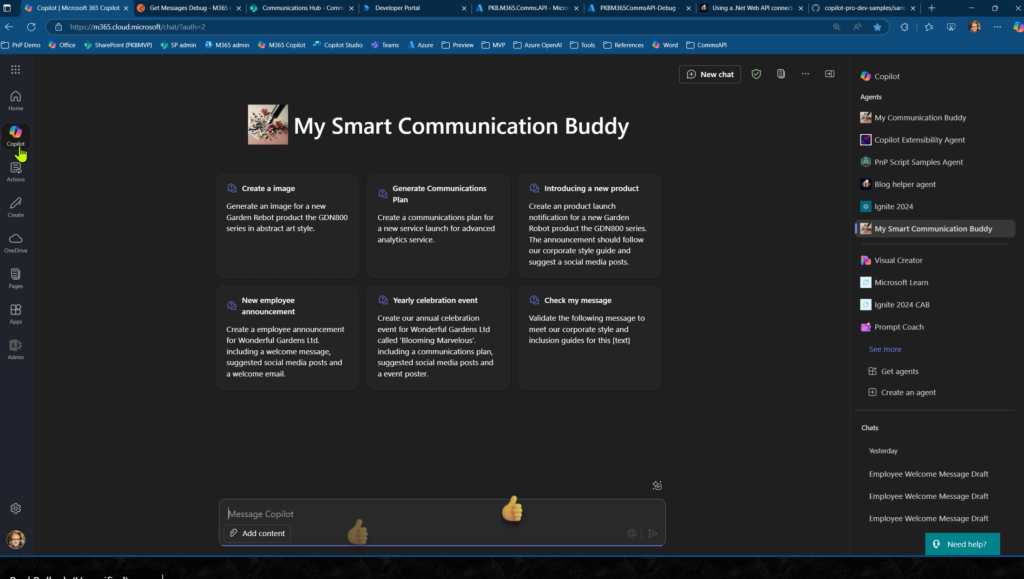Open the notebook icon beside the shield
The width and height of the screenshot is (1024, 579).
point(780,74)
